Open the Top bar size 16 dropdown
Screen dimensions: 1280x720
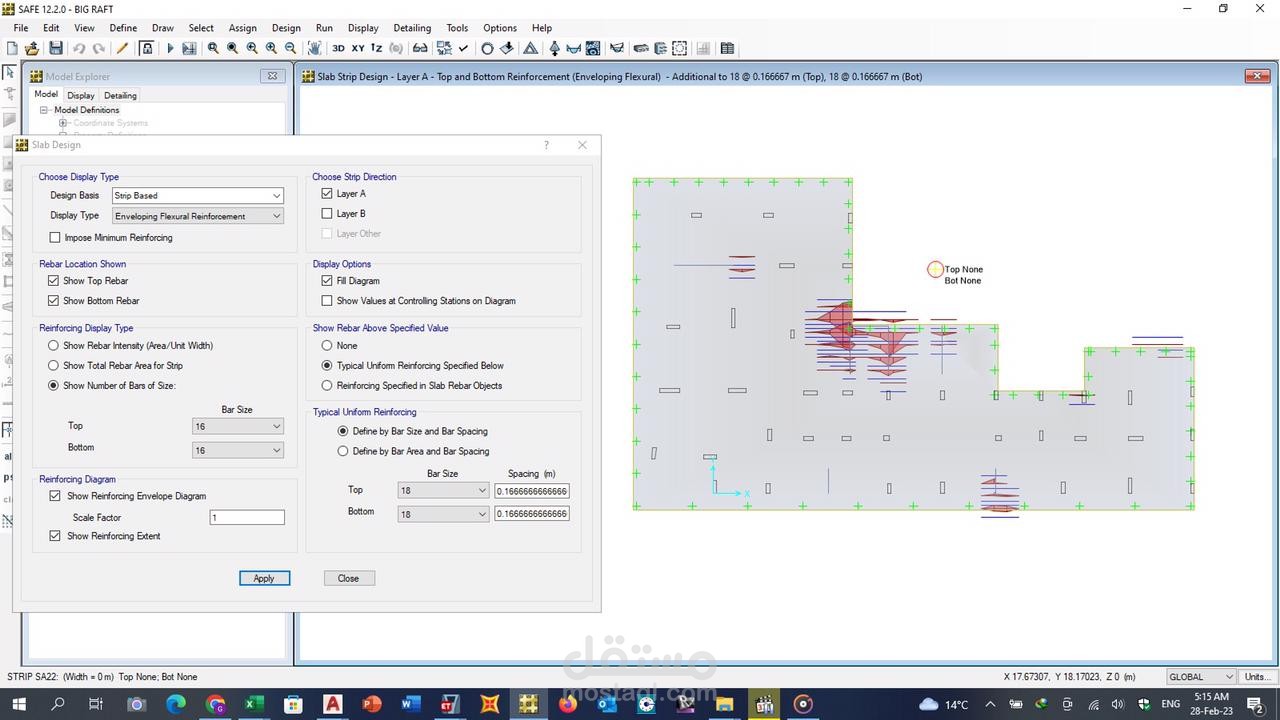click(x=238, y=426)
